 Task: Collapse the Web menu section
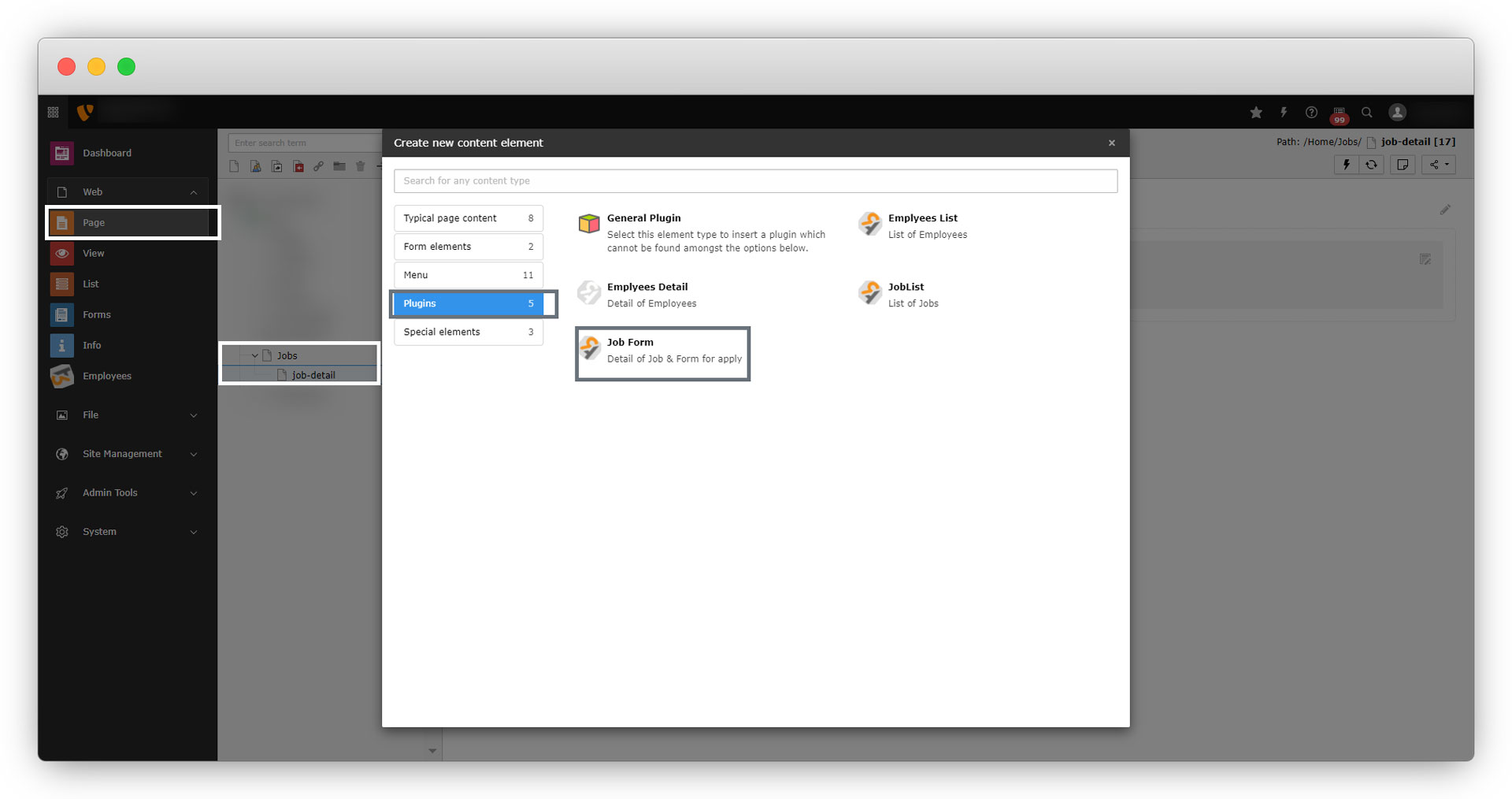193,192
